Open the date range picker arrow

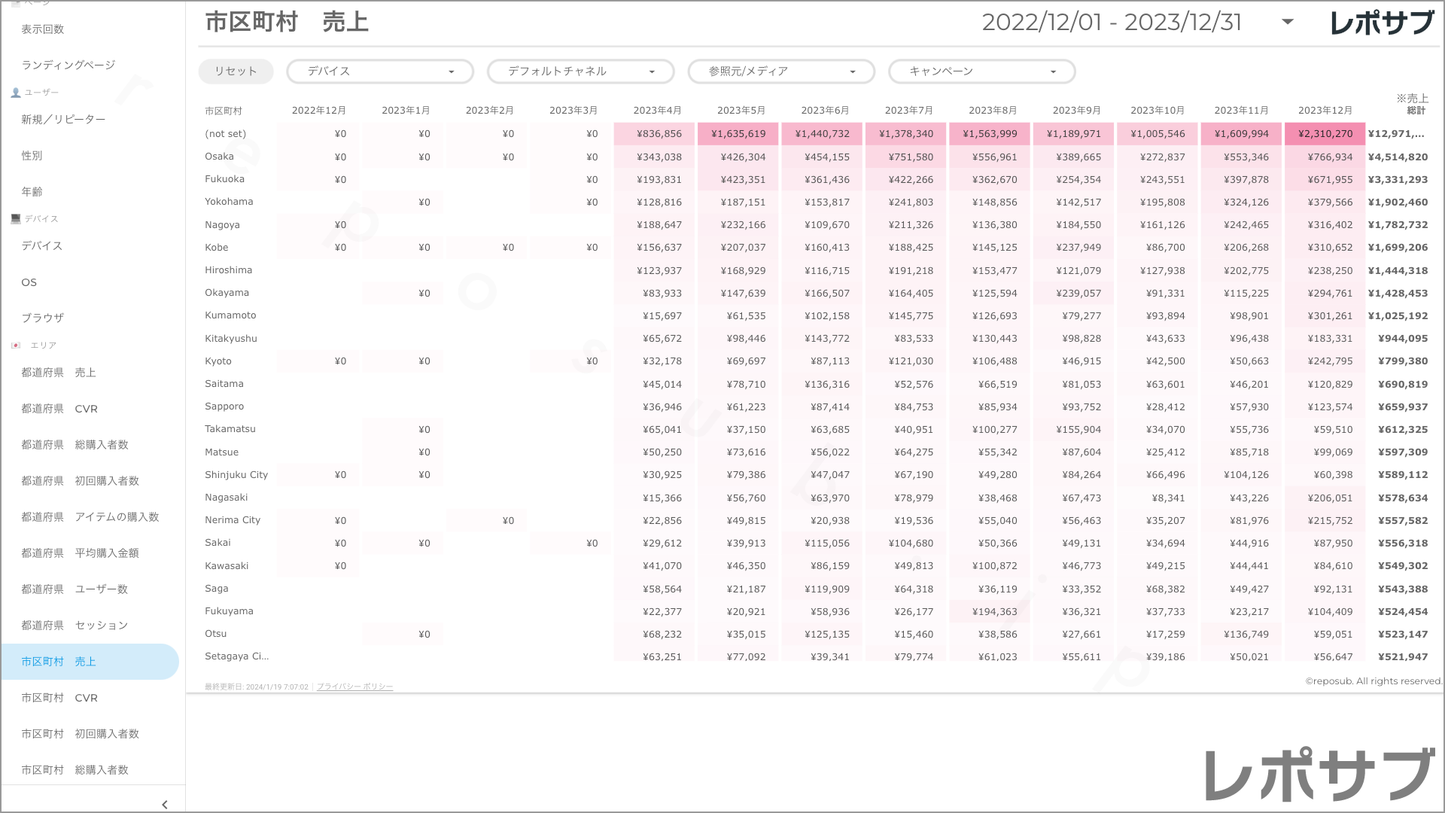(x=1287, y=22)
